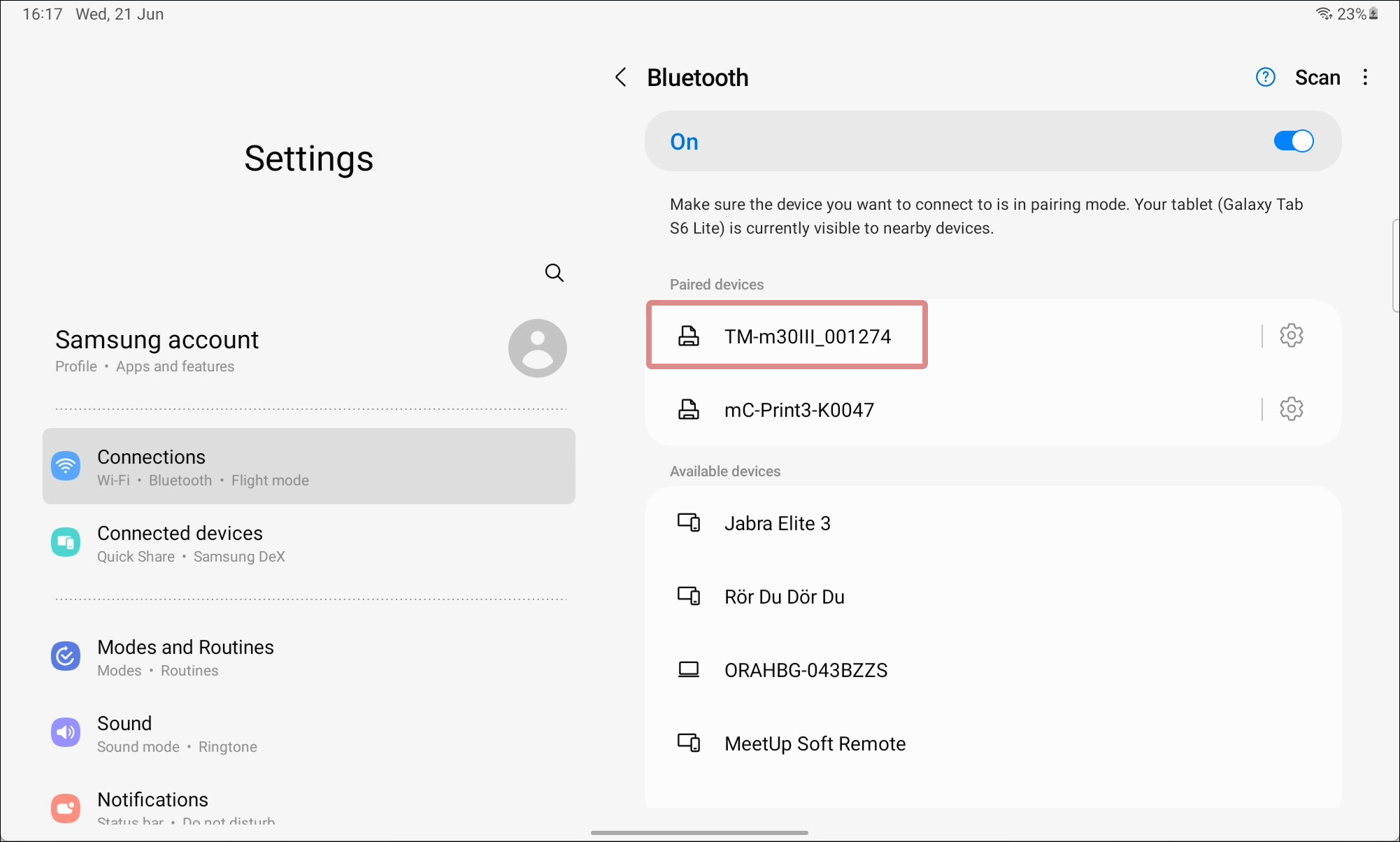Turn off the Bluetooth On switch
The width and height of the screenshot is (1400, 842).
(x=1293, y=141)
